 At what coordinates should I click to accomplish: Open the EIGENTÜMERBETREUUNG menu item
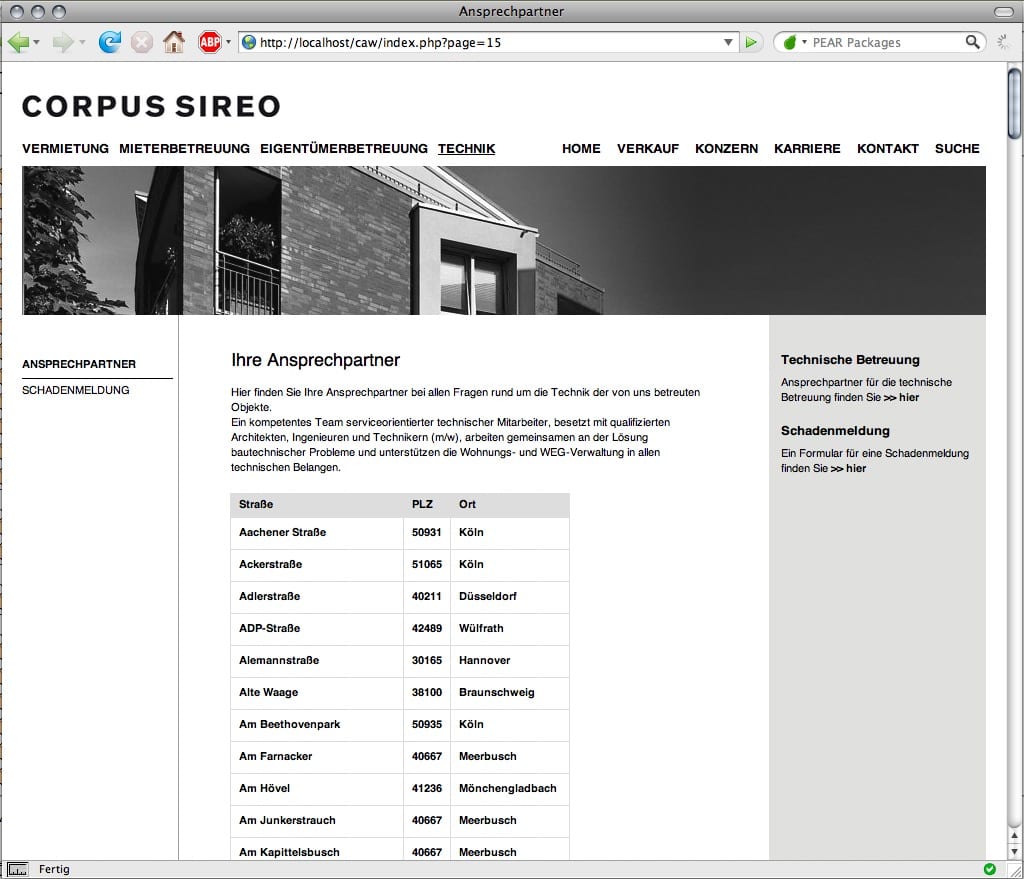pos(344,148)
